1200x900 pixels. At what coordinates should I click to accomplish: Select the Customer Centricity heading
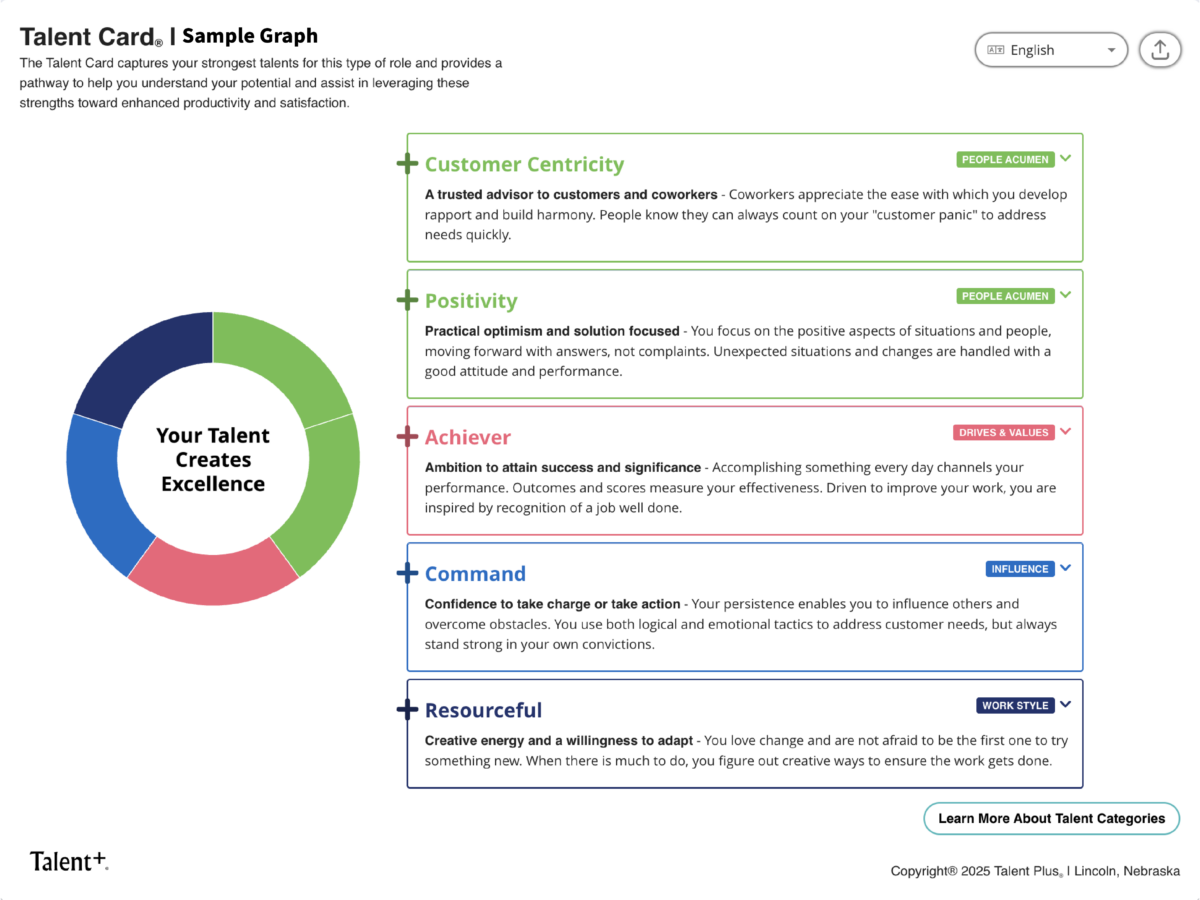click(x=524, y=164)
